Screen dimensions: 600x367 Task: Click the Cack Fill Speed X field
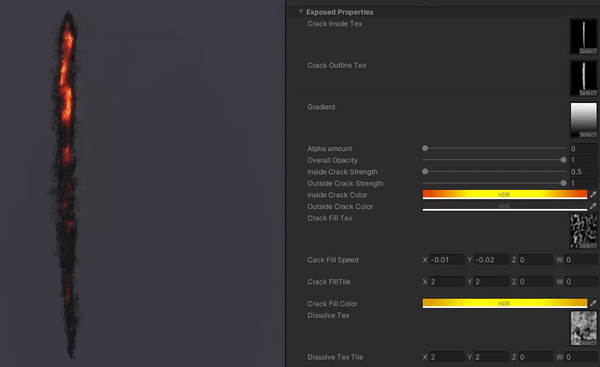447,260
